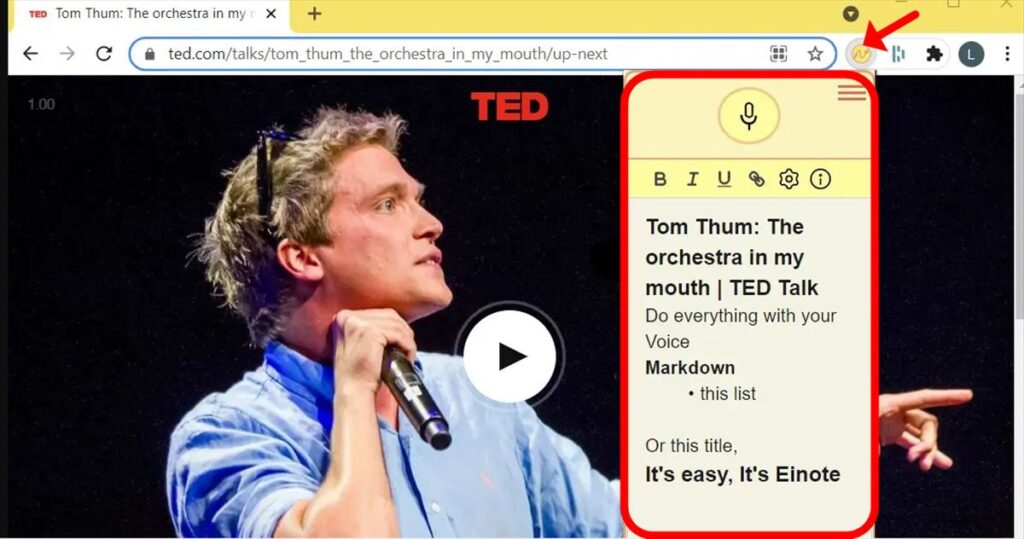Open a new browser tab
The height and width of the screenshot is (539, 1024).
pos(314,14)
